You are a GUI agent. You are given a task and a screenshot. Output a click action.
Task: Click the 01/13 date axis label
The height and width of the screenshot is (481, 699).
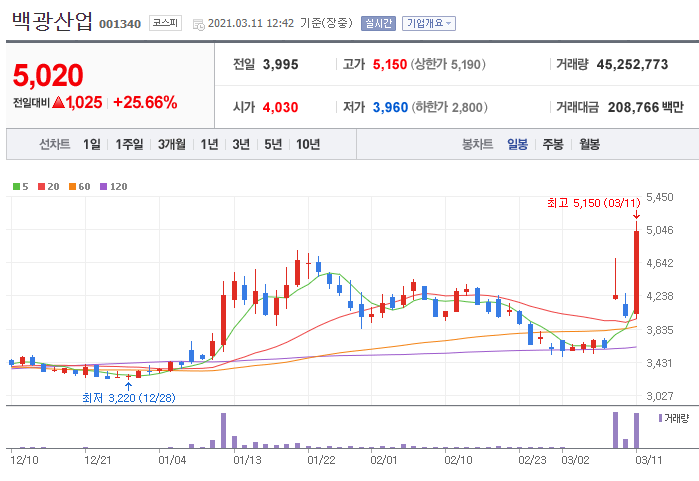click(x=247, y=460)
